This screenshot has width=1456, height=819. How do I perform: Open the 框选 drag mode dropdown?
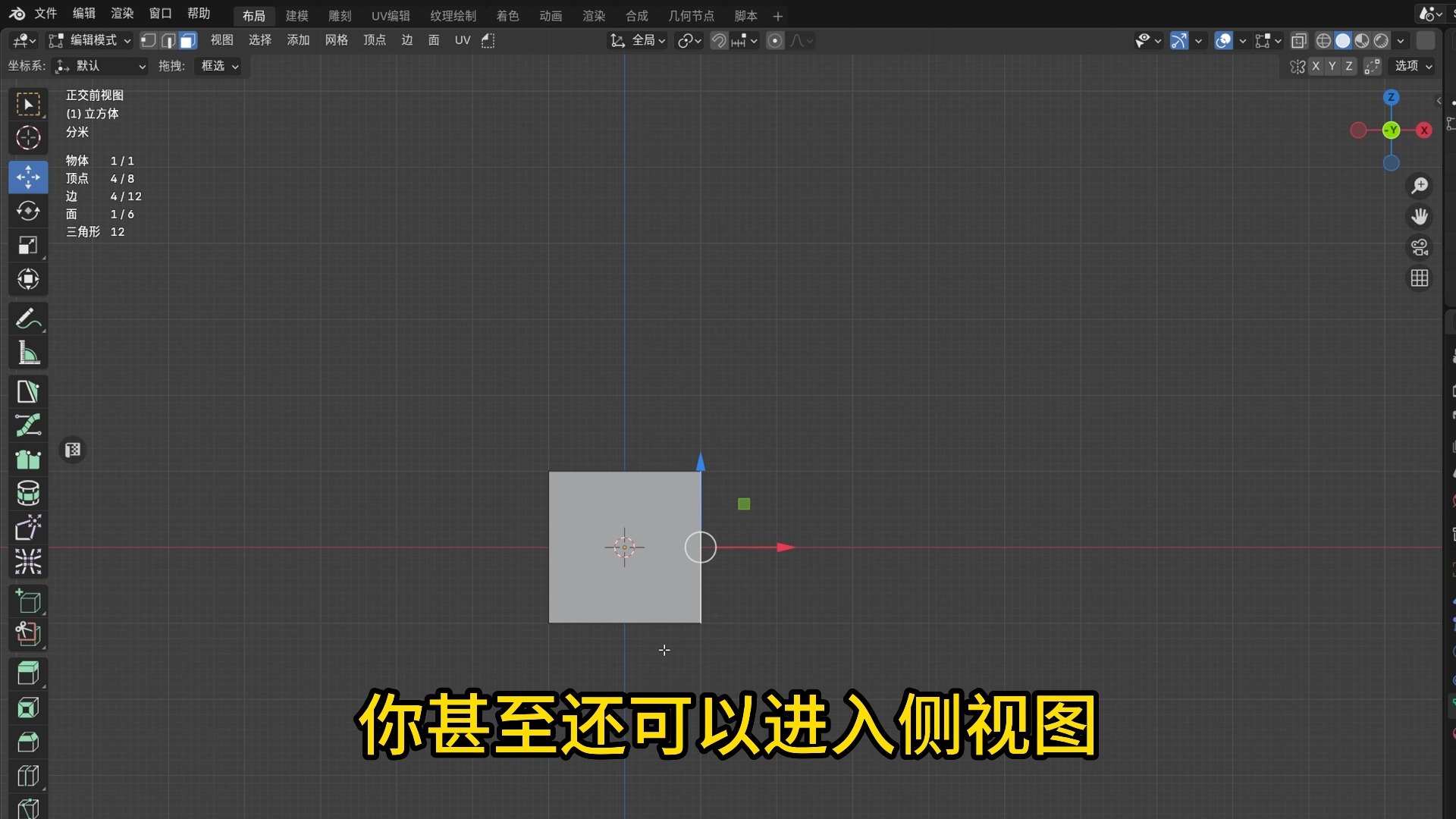219,66
